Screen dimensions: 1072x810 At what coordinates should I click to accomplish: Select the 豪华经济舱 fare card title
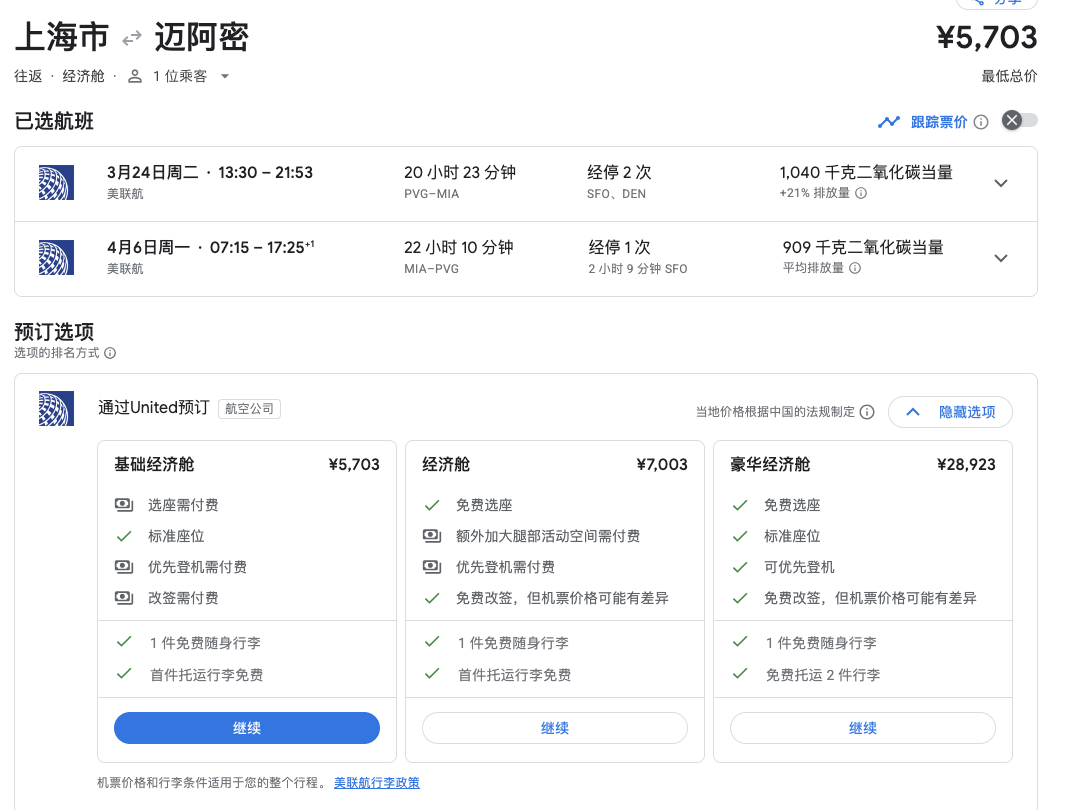point(770,465)
